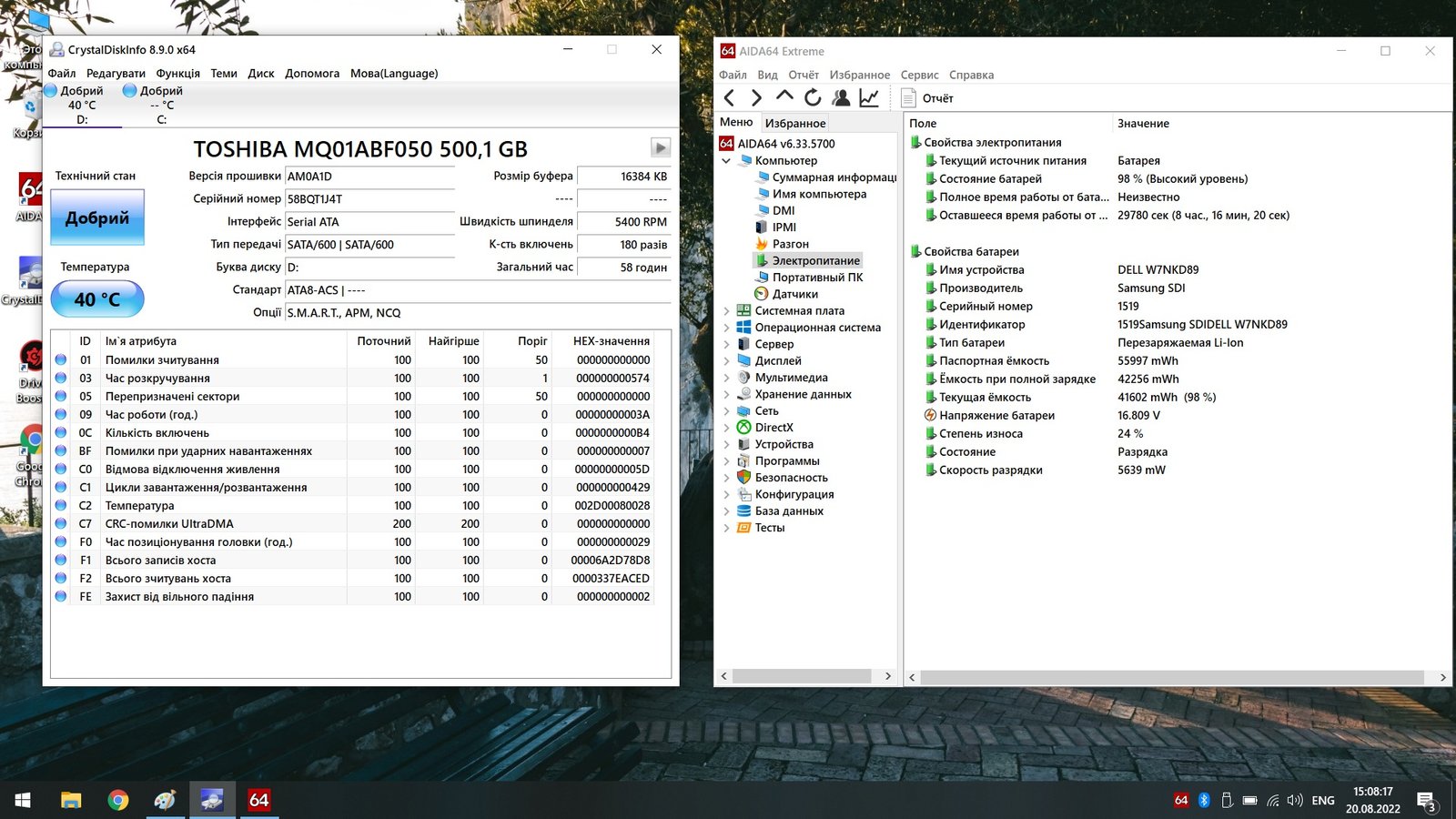Select IPMI tree item
The image size is (1456, 819).
coord(776,227)
